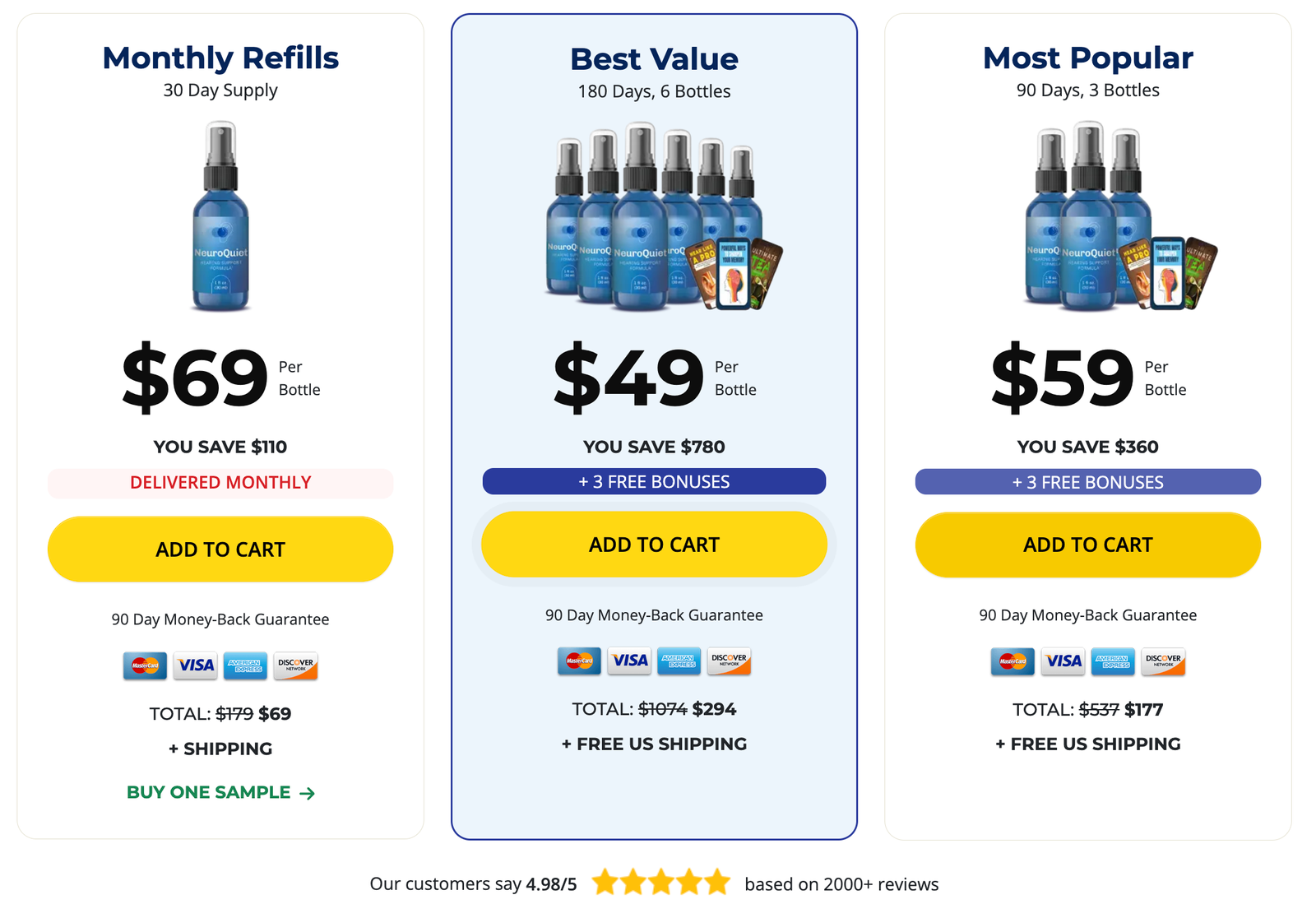Click the Best Value heading
Viewport: 1316px width, 918px height.
[654, 59]
